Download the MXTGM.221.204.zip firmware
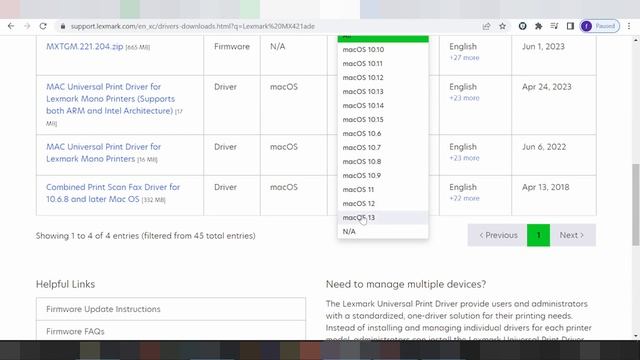 tap(84, 47)
